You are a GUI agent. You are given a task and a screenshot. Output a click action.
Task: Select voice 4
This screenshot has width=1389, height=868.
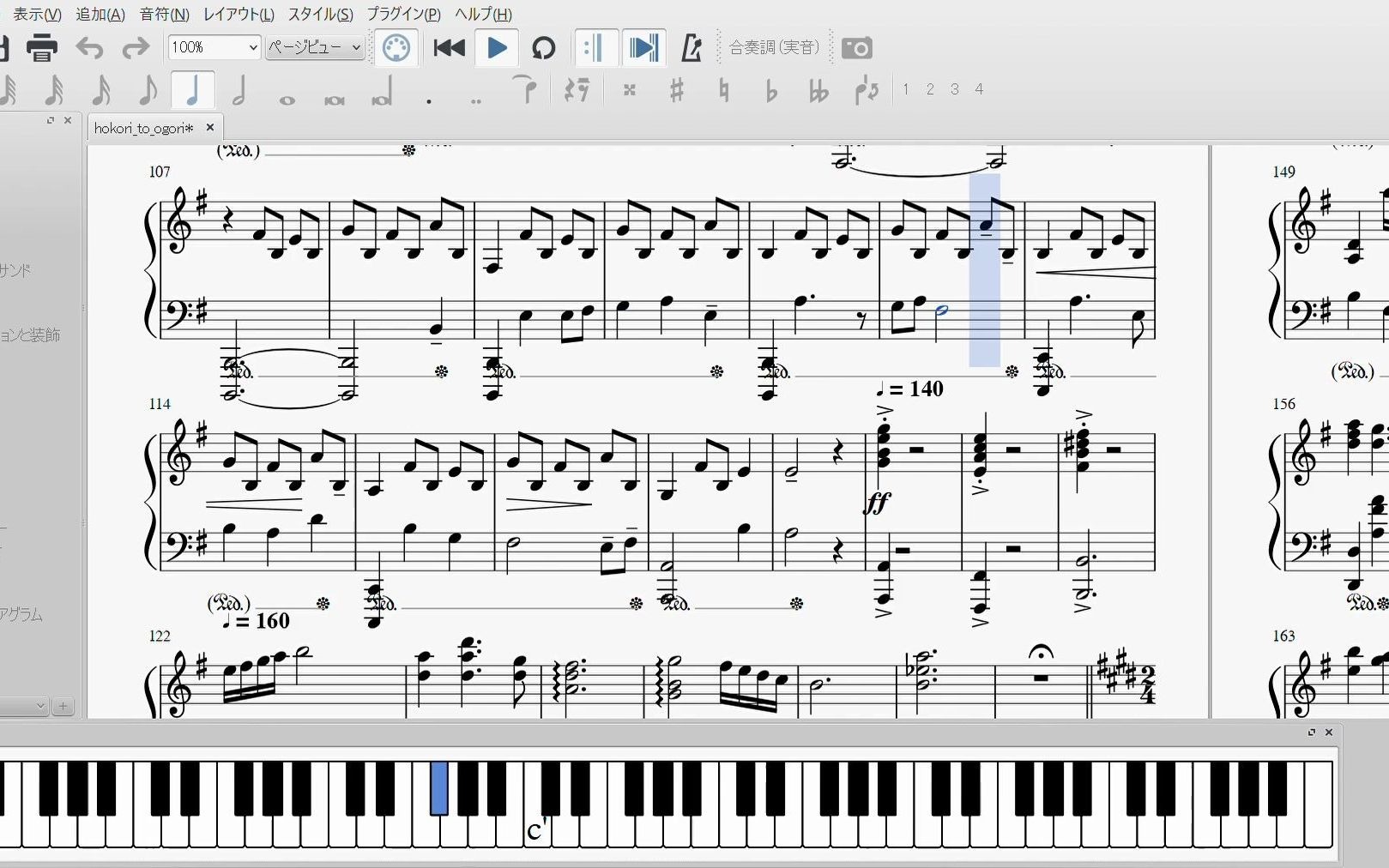(979, 88)
